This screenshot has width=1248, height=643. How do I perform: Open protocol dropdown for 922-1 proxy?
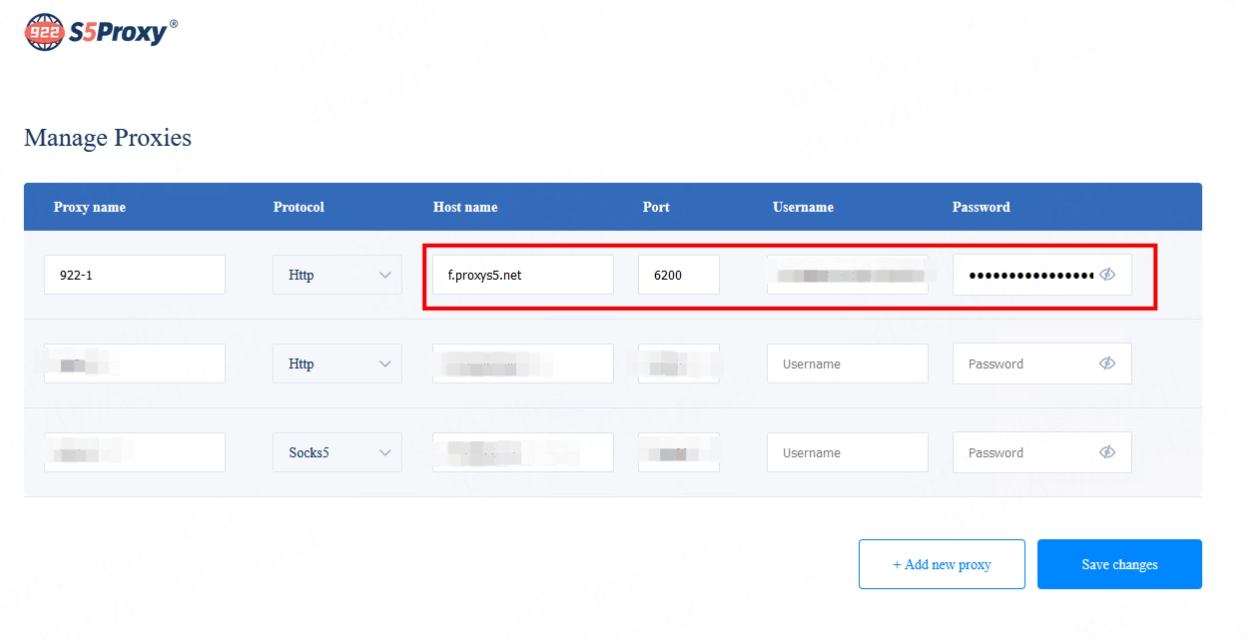click(x=337, y=275)
